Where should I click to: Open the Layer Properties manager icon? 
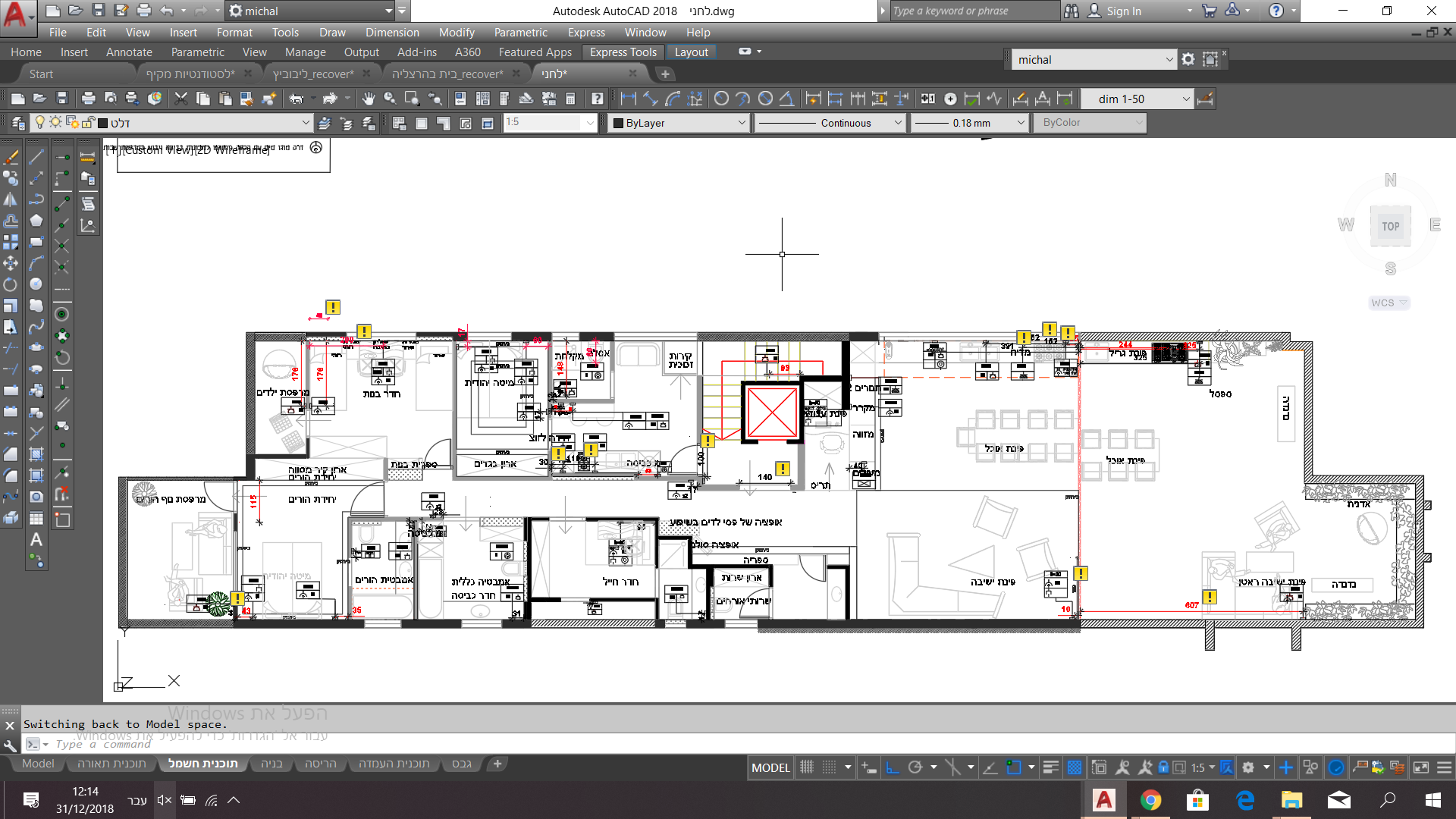18,123
